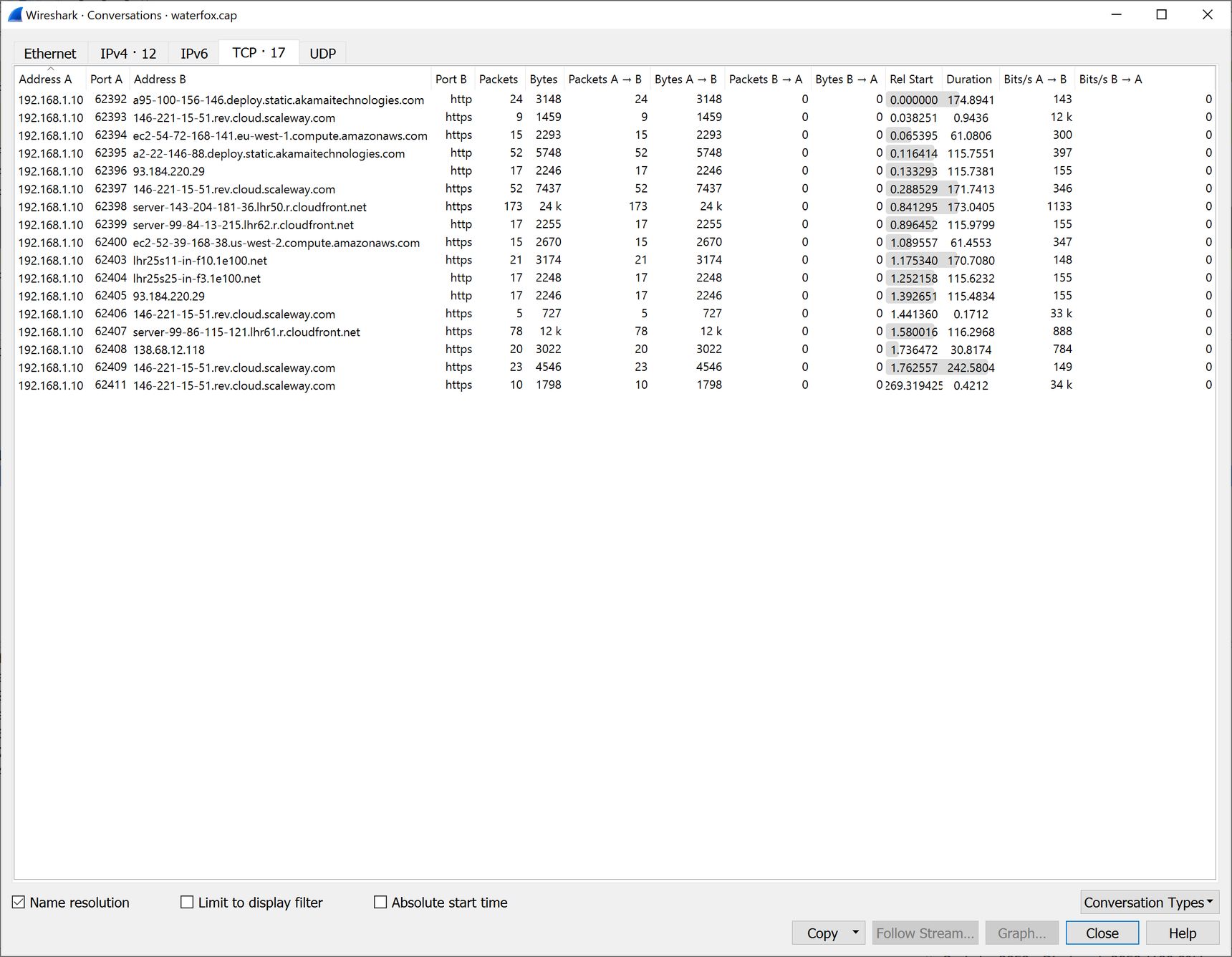Toggle the Name resolution checkbox
Image resolution: width=1232 pixels, height=957 pixels.
tap(71, 903)
